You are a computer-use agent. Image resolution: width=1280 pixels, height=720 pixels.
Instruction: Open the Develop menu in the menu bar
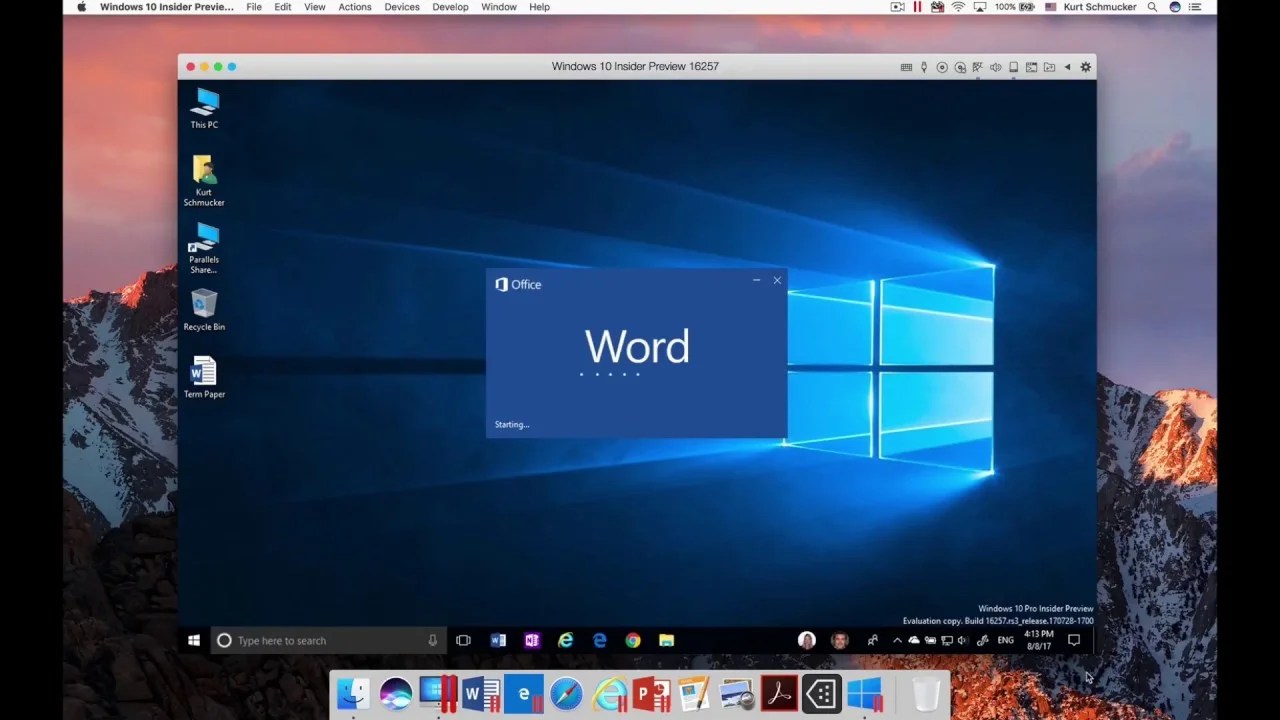click(450, 7)
